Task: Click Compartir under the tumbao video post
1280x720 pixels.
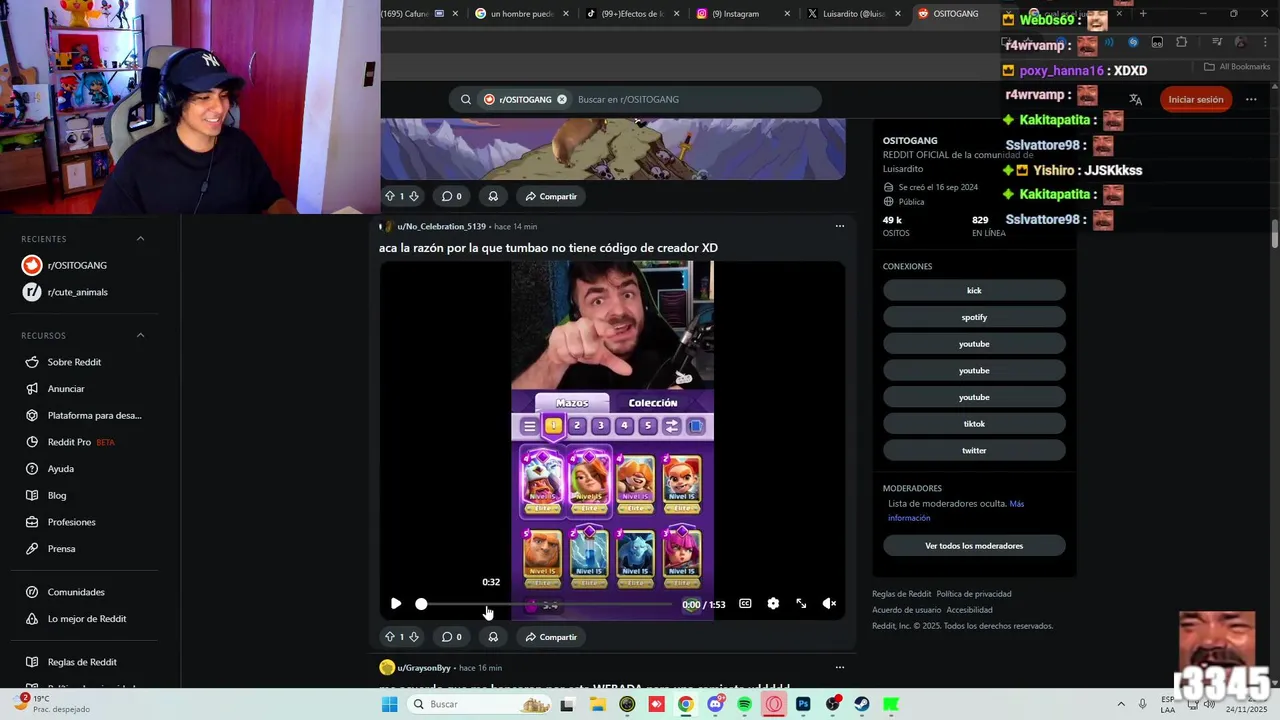Action: (551, 637)
